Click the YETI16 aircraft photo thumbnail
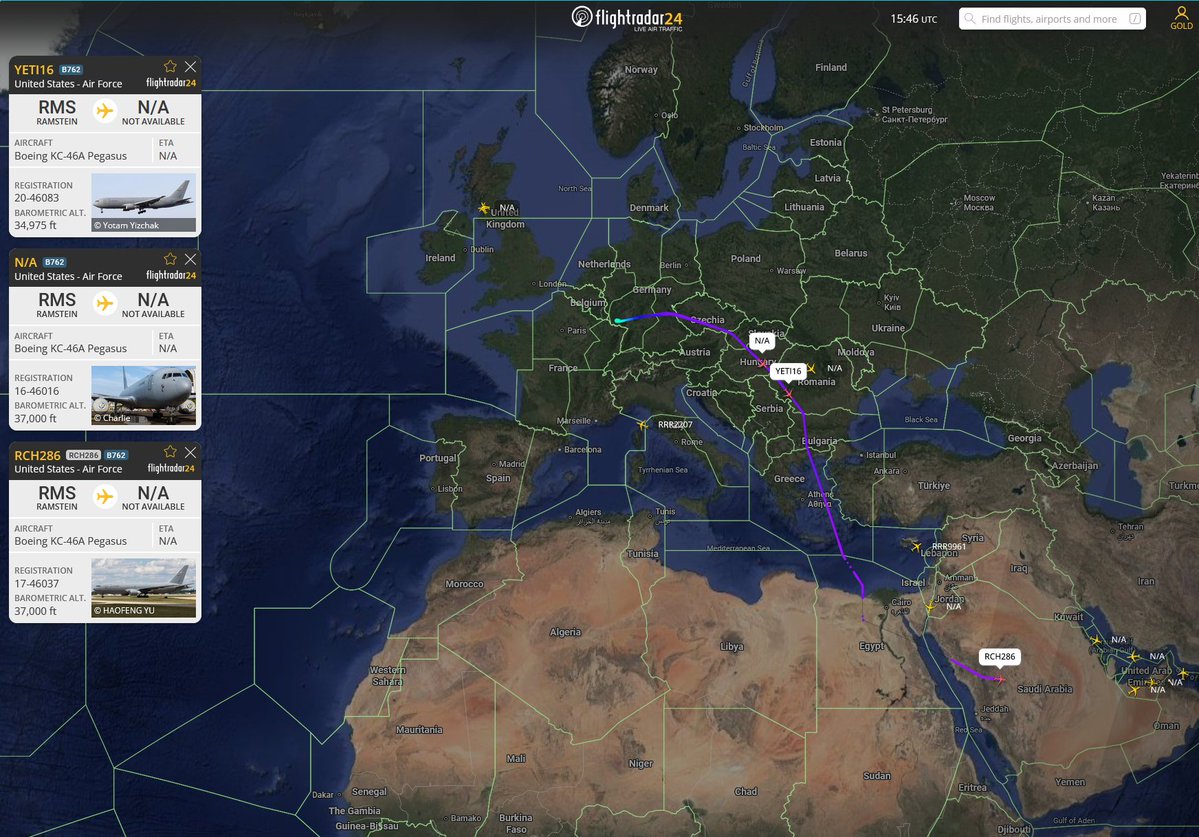This screenshot has width=1199, height=837. click(144, 202)
